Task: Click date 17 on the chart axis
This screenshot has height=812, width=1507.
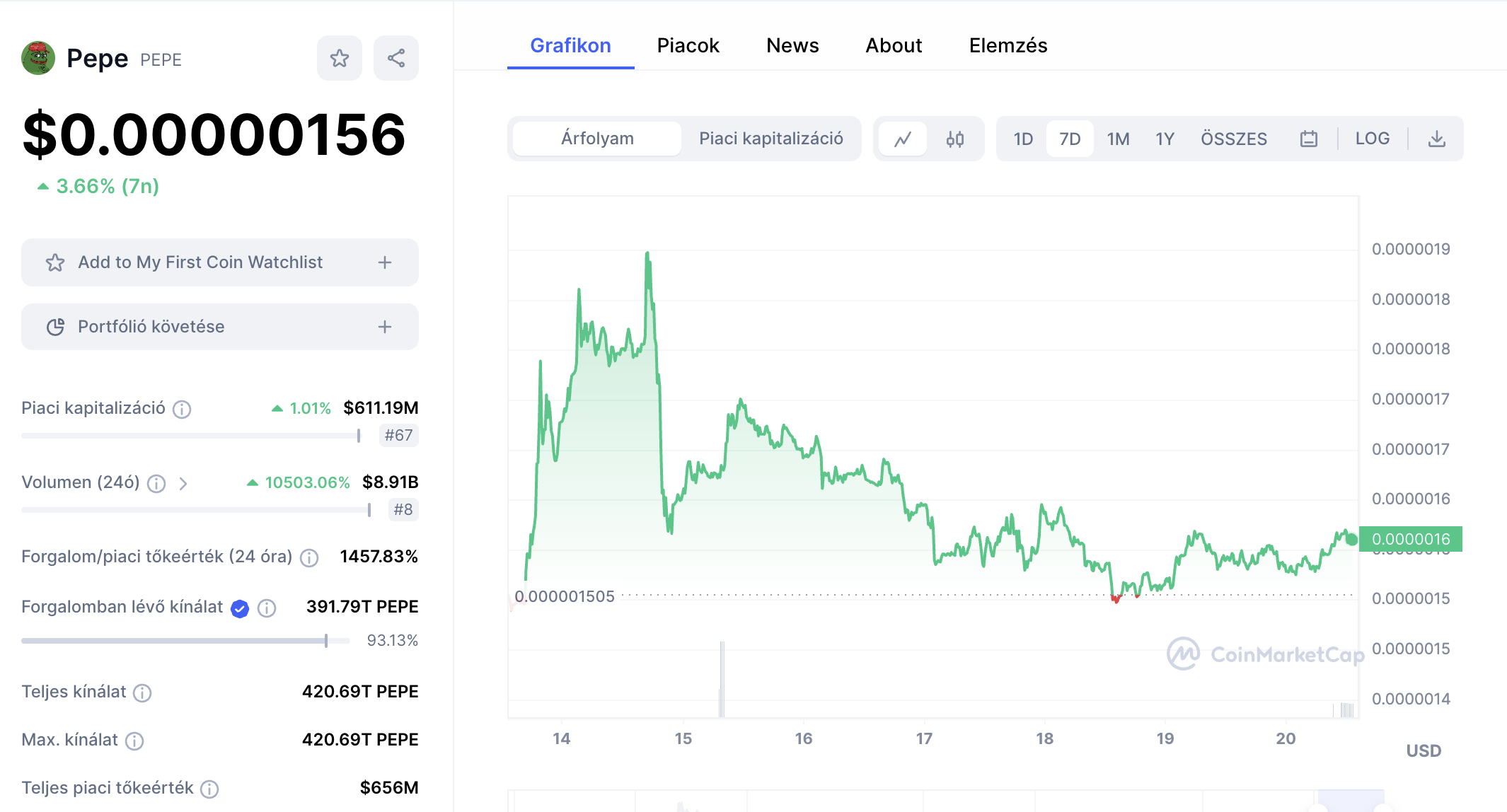Action: click(x=924, y=738)
